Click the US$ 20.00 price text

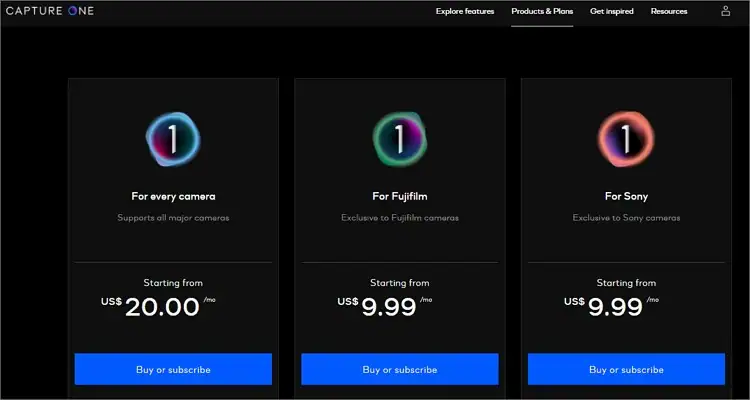pyautogui.click(x=163, y=307)
